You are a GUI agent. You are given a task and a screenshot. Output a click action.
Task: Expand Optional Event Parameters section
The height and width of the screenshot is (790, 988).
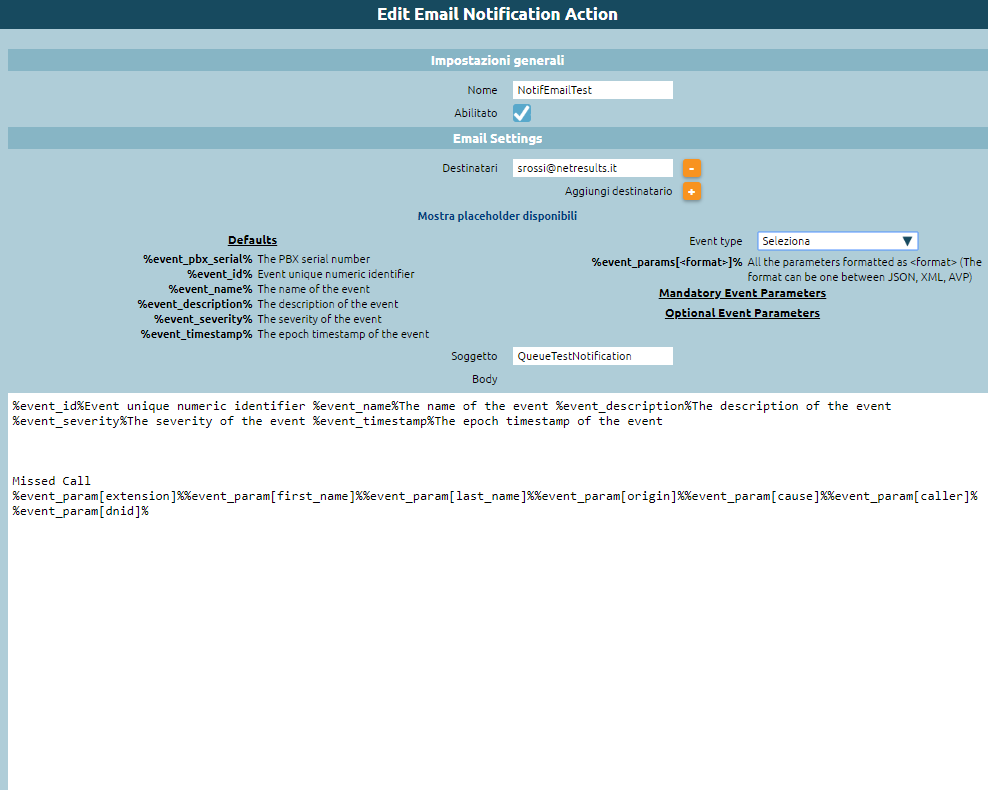click(x=742, y=313)
